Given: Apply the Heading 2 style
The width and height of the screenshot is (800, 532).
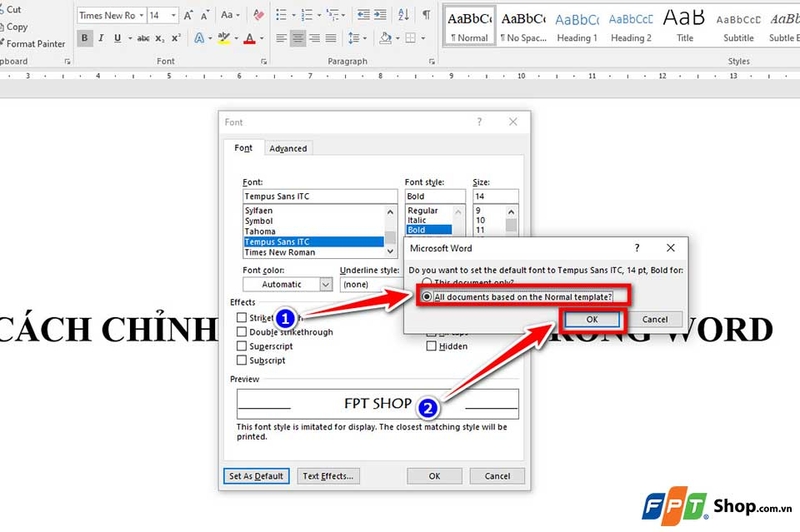Looking at the screenshot, I should click(631, 27).
